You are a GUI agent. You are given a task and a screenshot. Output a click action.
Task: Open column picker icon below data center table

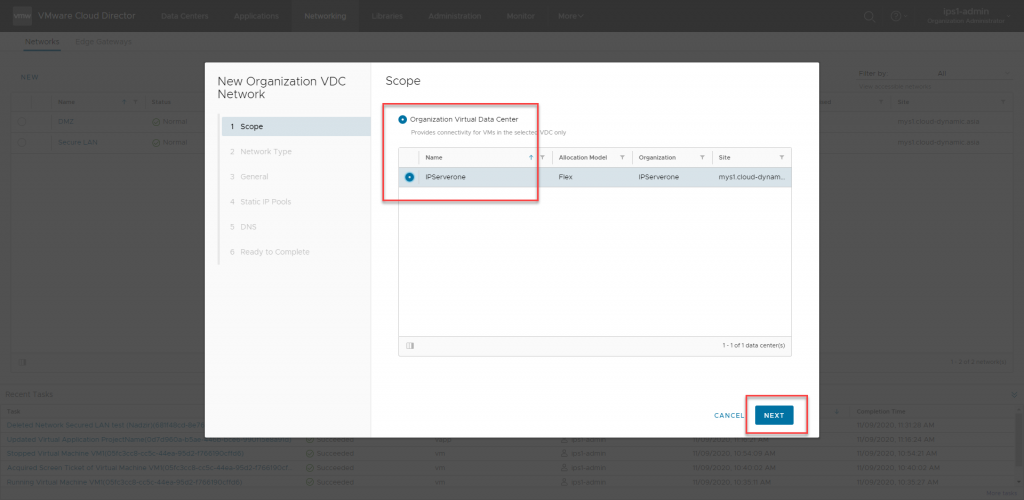coord(410,346)
